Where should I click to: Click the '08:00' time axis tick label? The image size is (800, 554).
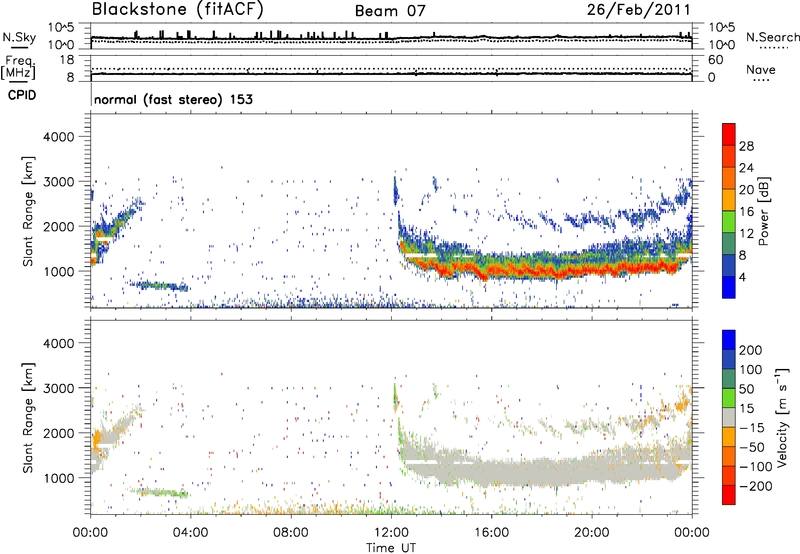tap(291, 533)
